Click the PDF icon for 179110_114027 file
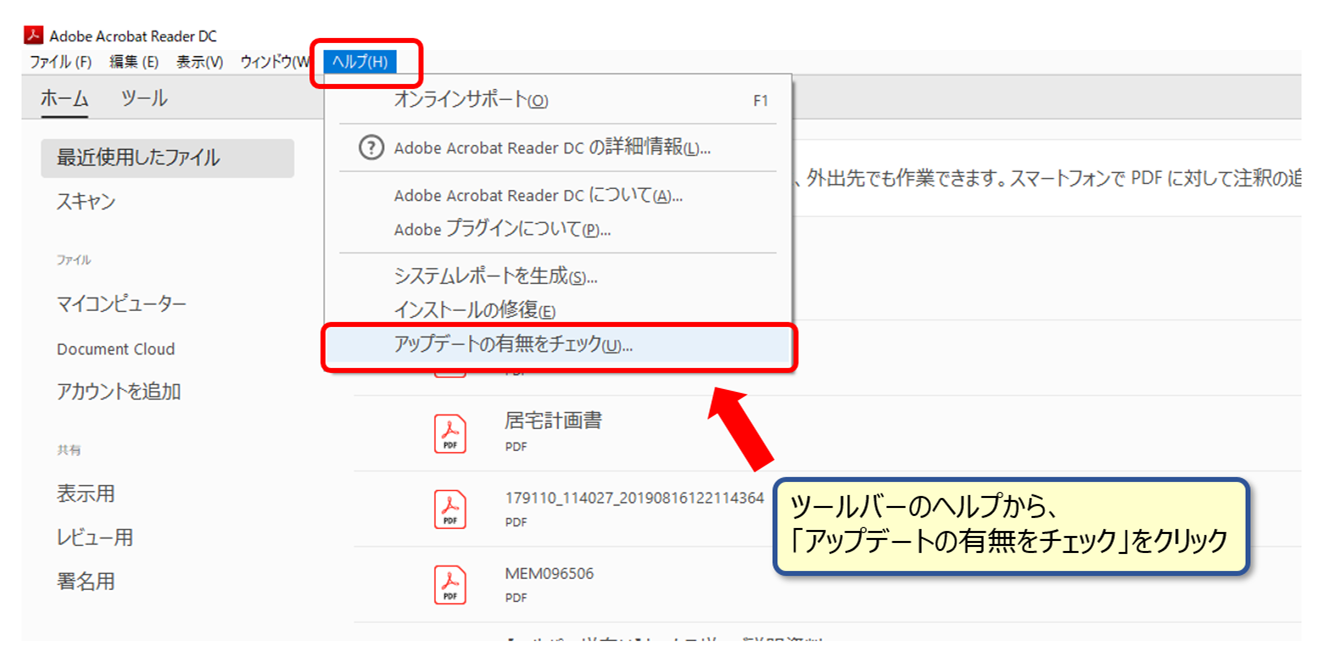Viewport: 1322px width, 660px height. click(450, 509)
